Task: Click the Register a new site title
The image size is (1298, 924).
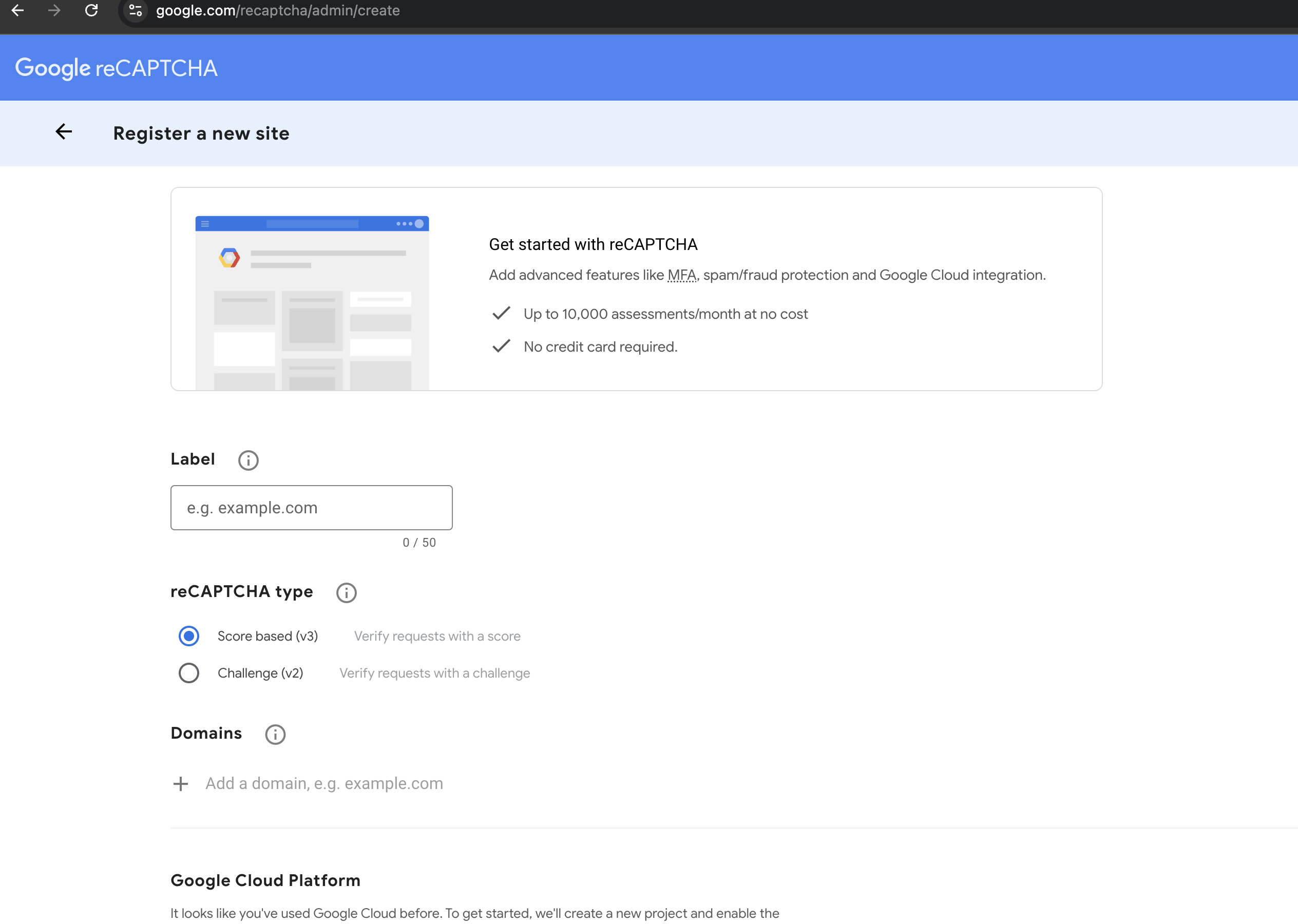Action: click(x=201, y=133)
